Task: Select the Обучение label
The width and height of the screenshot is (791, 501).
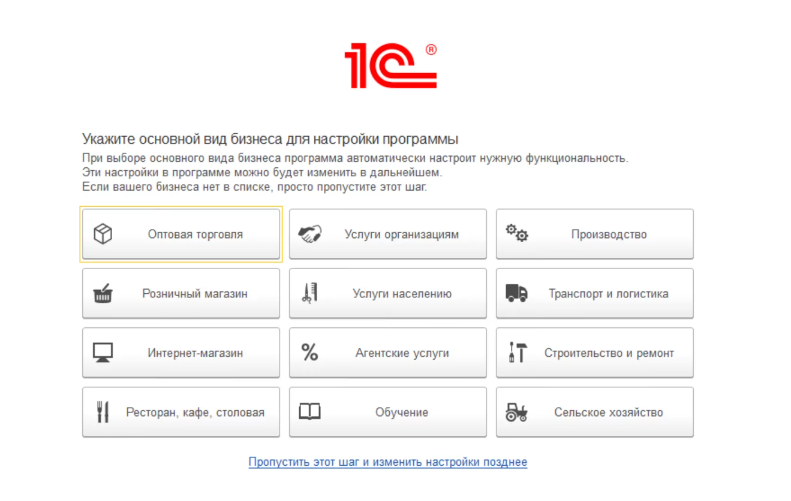Action: point(402,412)
